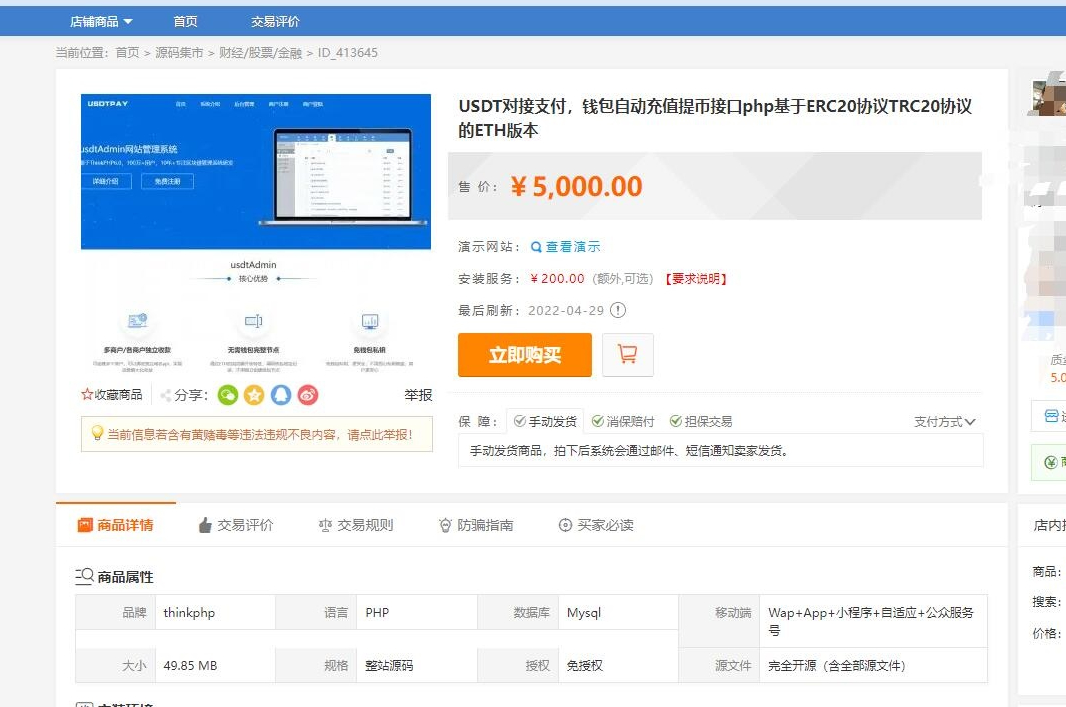Share via the blue QQ icon
This screenshot has width=1066, height=707.
[x=281, y=395]
